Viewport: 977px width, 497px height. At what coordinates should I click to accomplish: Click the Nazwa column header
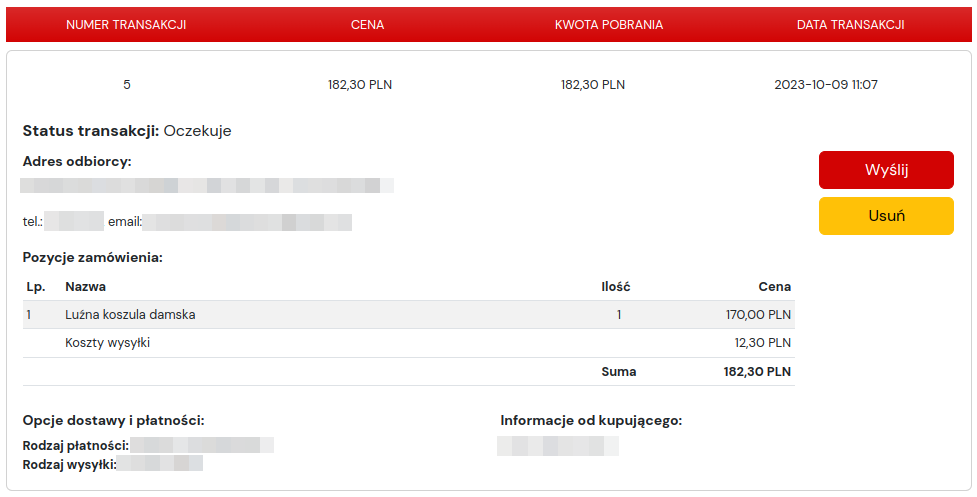click(x=85, y=287)
